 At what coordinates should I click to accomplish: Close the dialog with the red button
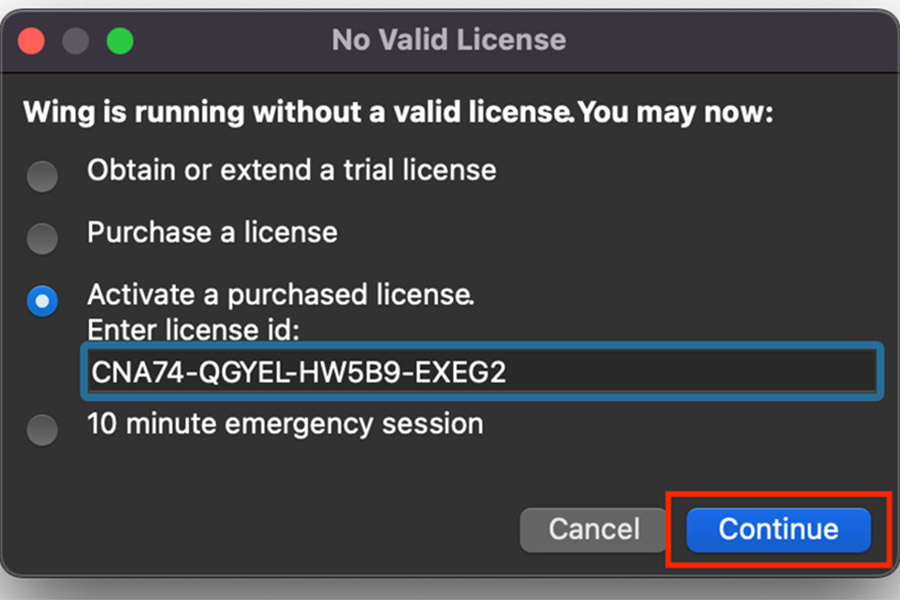click(31, 41)
